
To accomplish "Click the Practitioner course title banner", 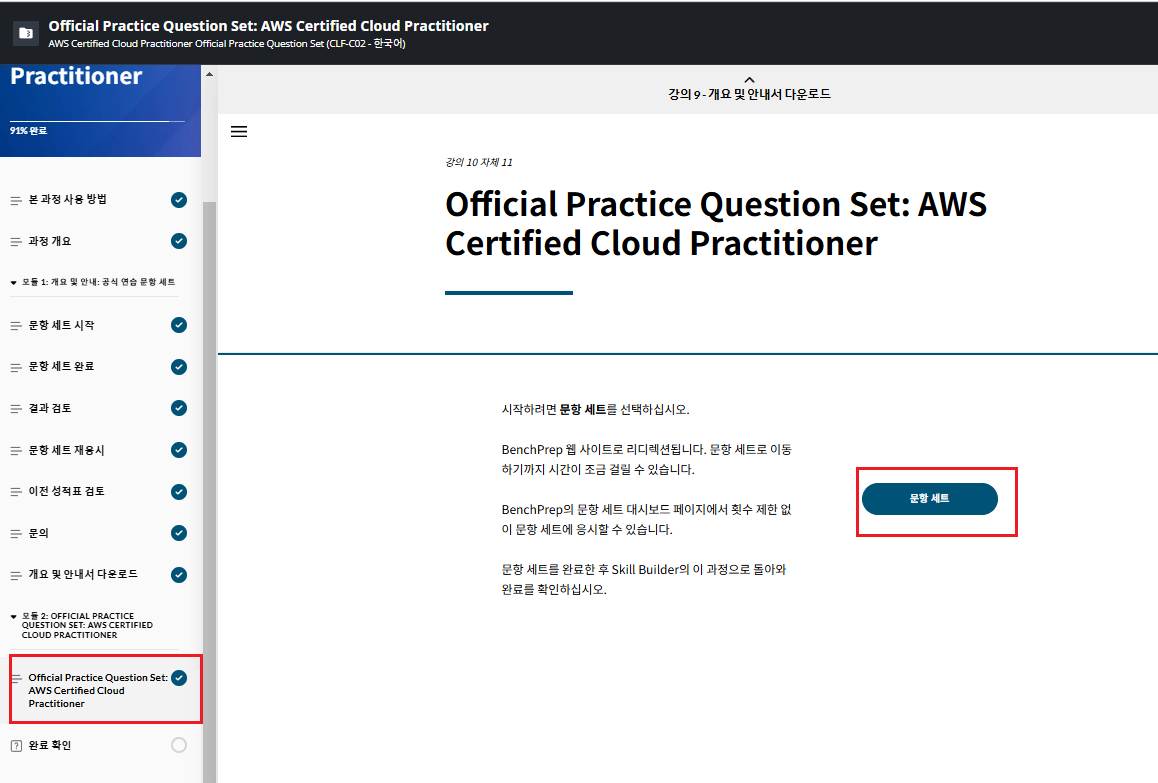I will click(76, 76).
